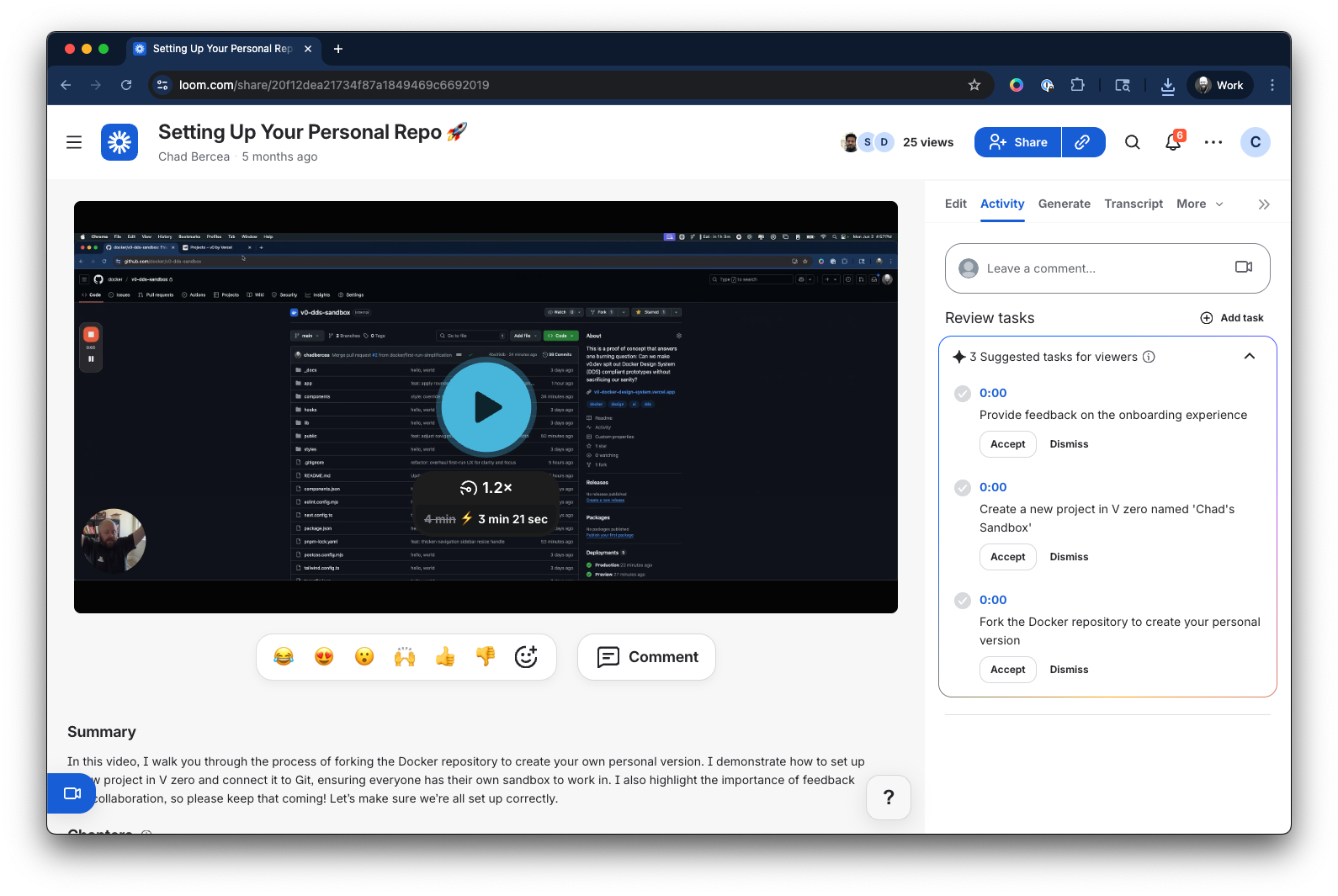This screenshot has height=896, width=1338.
Task: Open the hamburger navigation menu
Action: (x=74, y=142)
